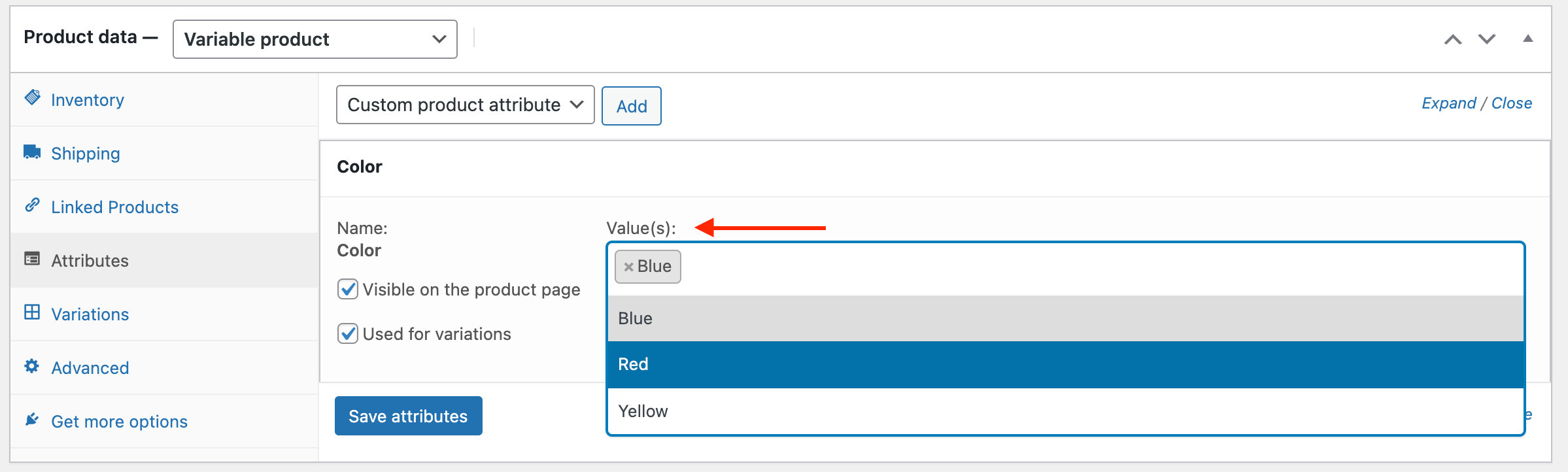Move Product data panel down
The height and width of the screenshot is (472, 1568).
coord(1487,39)
